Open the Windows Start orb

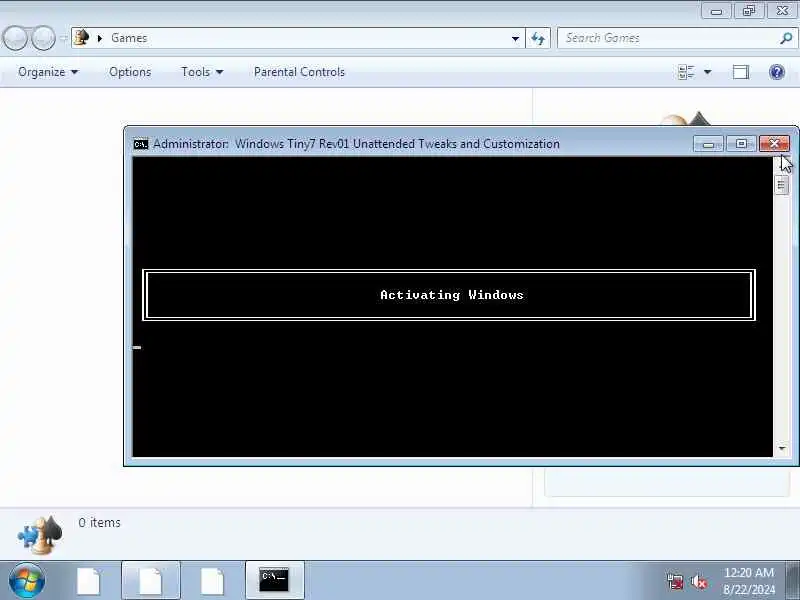pos(27,581)
